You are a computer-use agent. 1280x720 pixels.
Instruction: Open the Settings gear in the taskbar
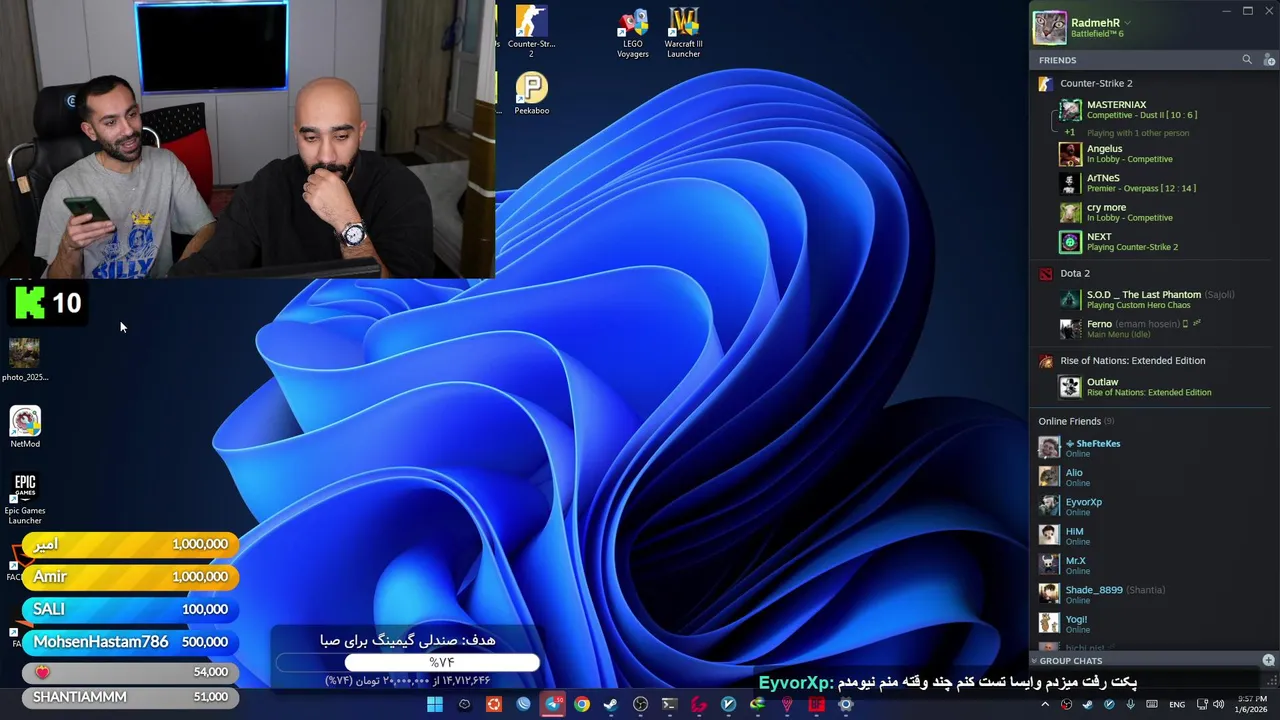tap(846, 705)
